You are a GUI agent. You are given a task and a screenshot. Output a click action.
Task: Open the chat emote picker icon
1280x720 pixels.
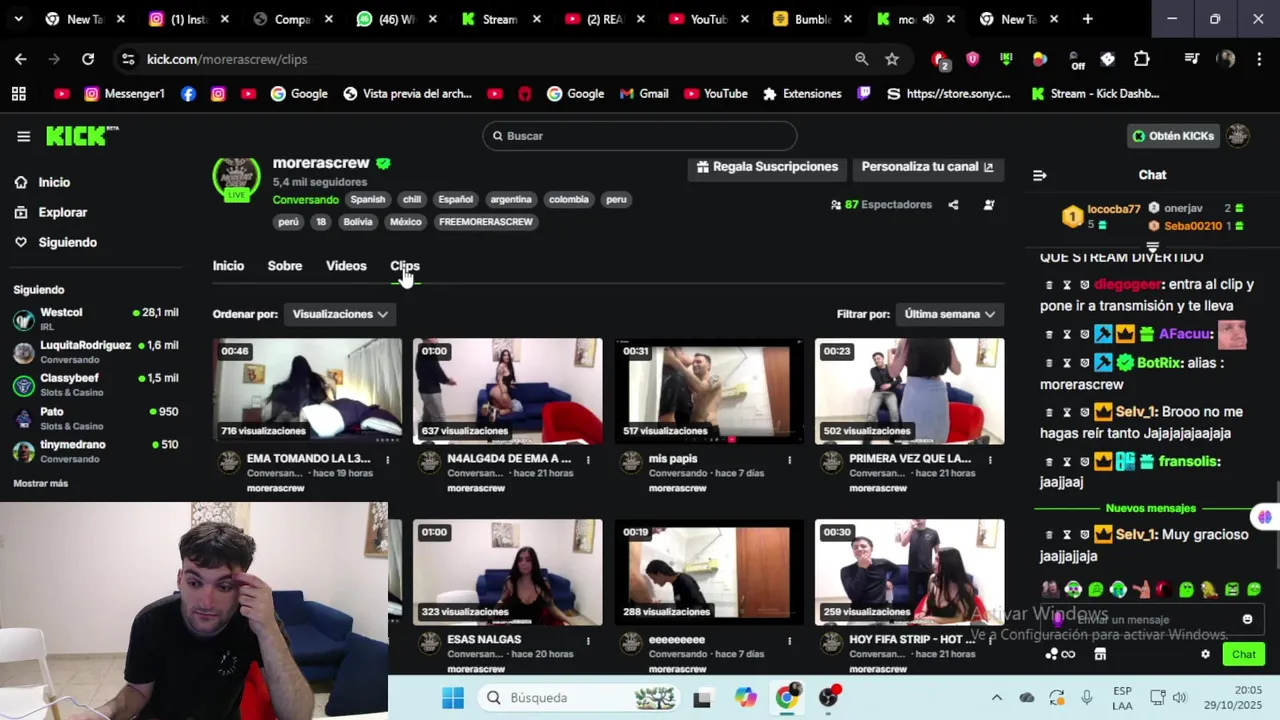click(1247, 620)
